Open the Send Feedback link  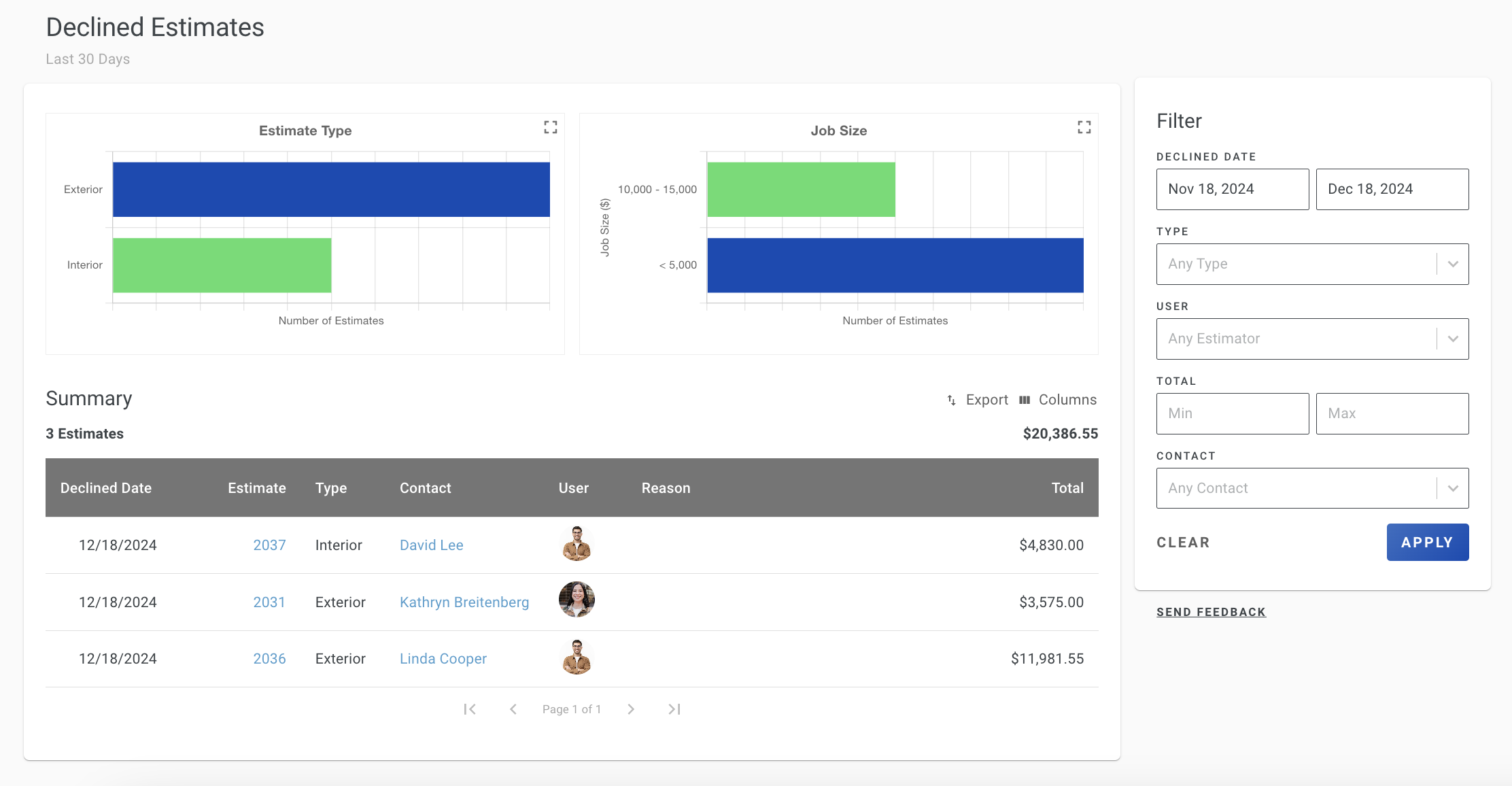pos(1212,612)
